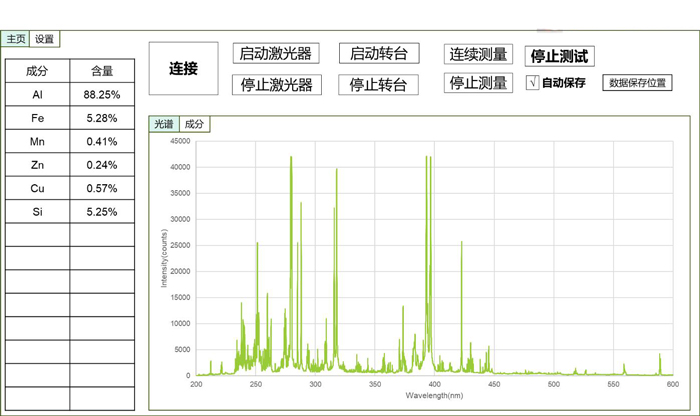Open the 设置 settings tab
This screenshot has height=416, width=700.
click(x=45, y=39)
